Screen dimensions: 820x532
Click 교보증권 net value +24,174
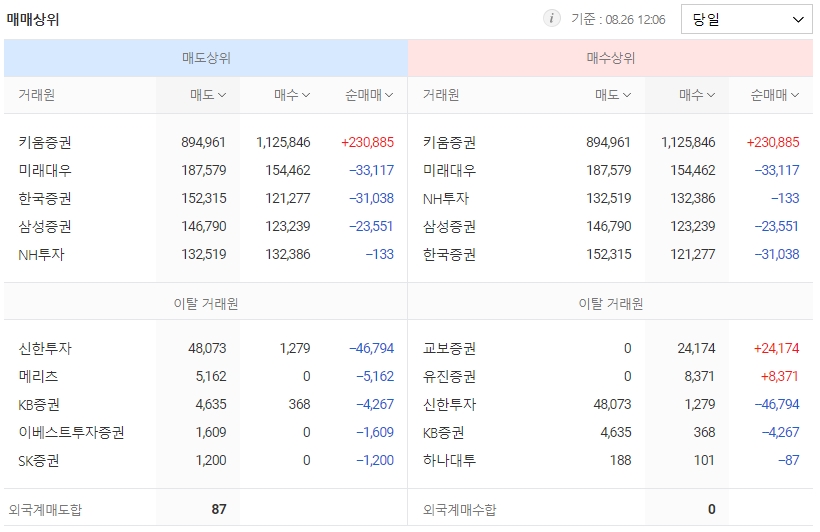tap(777, 348)
